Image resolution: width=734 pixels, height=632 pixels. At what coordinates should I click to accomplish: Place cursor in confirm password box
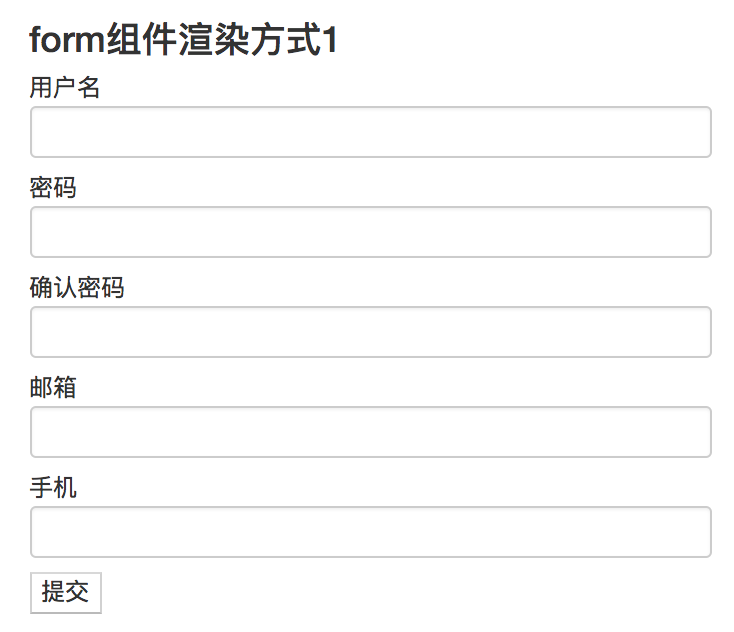370,332
